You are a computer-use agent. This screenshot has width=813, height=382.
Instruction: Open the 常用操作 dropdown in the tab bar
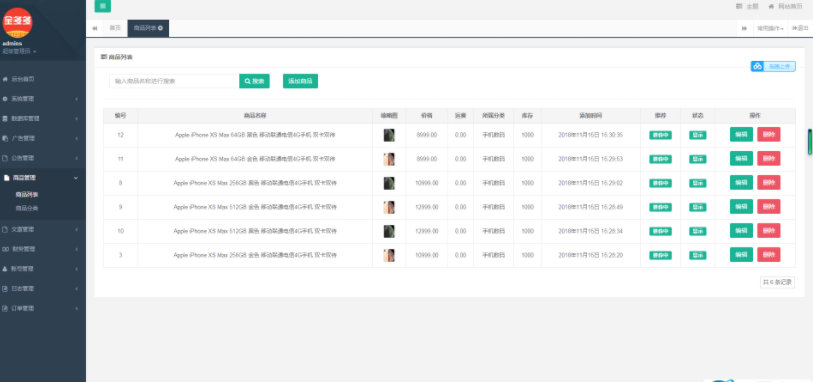(x=770, y=28)
